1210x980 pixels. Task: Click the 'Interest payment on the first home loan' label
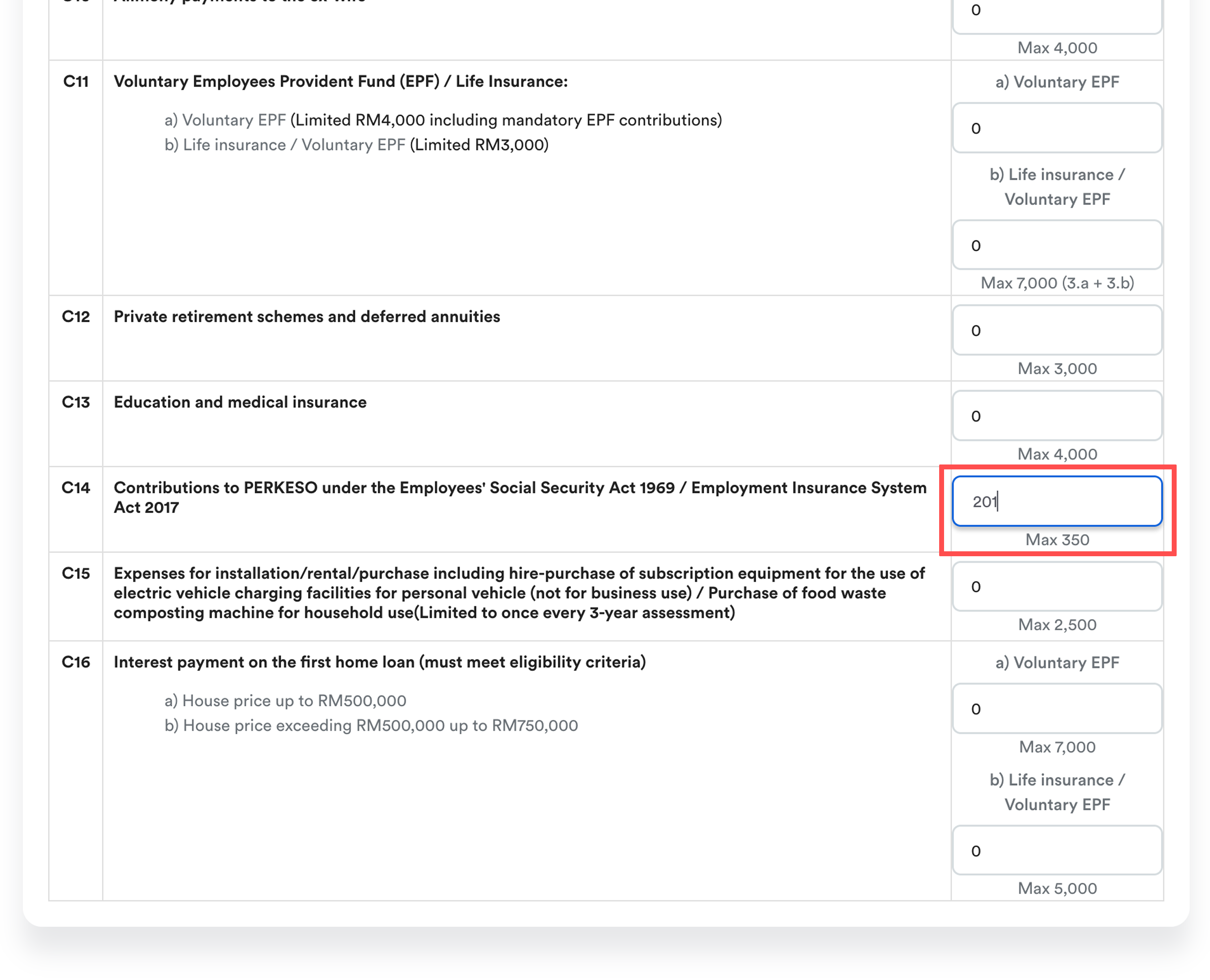pos(379,662)
